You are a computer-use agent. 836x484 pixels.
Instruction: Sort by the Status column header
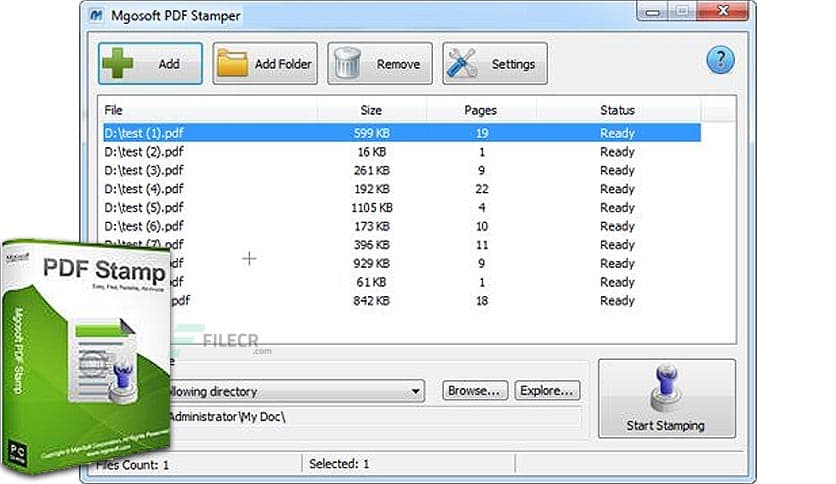coord(617,110)
